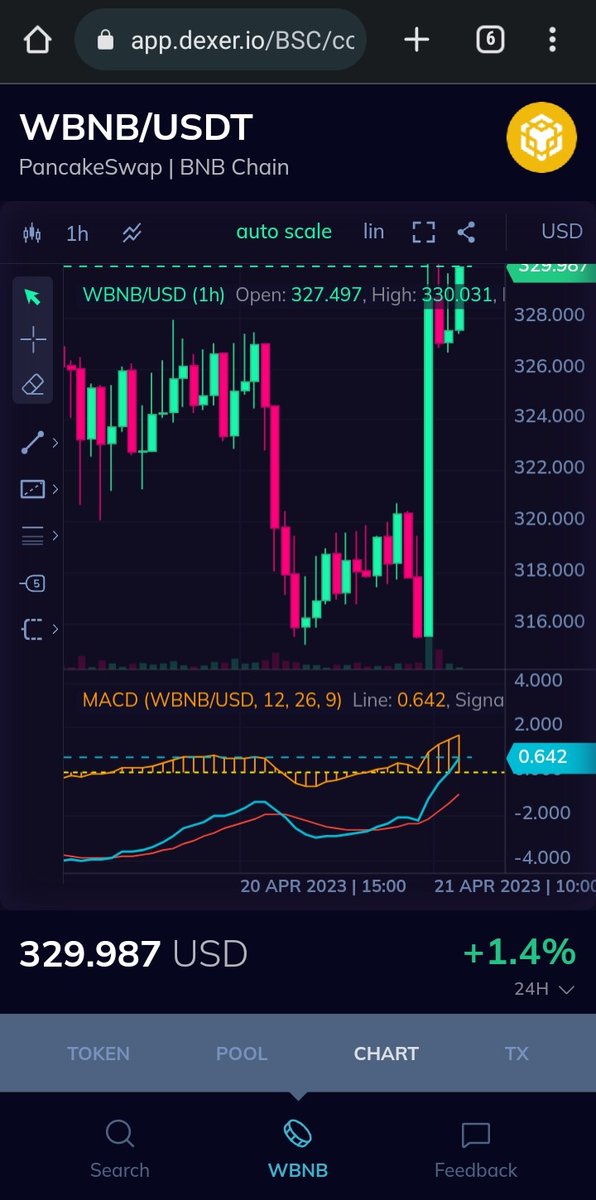This screenshot has height=1200, width=596.
Task: Open Search in bottom navigation
Action: pos(119,1149)
